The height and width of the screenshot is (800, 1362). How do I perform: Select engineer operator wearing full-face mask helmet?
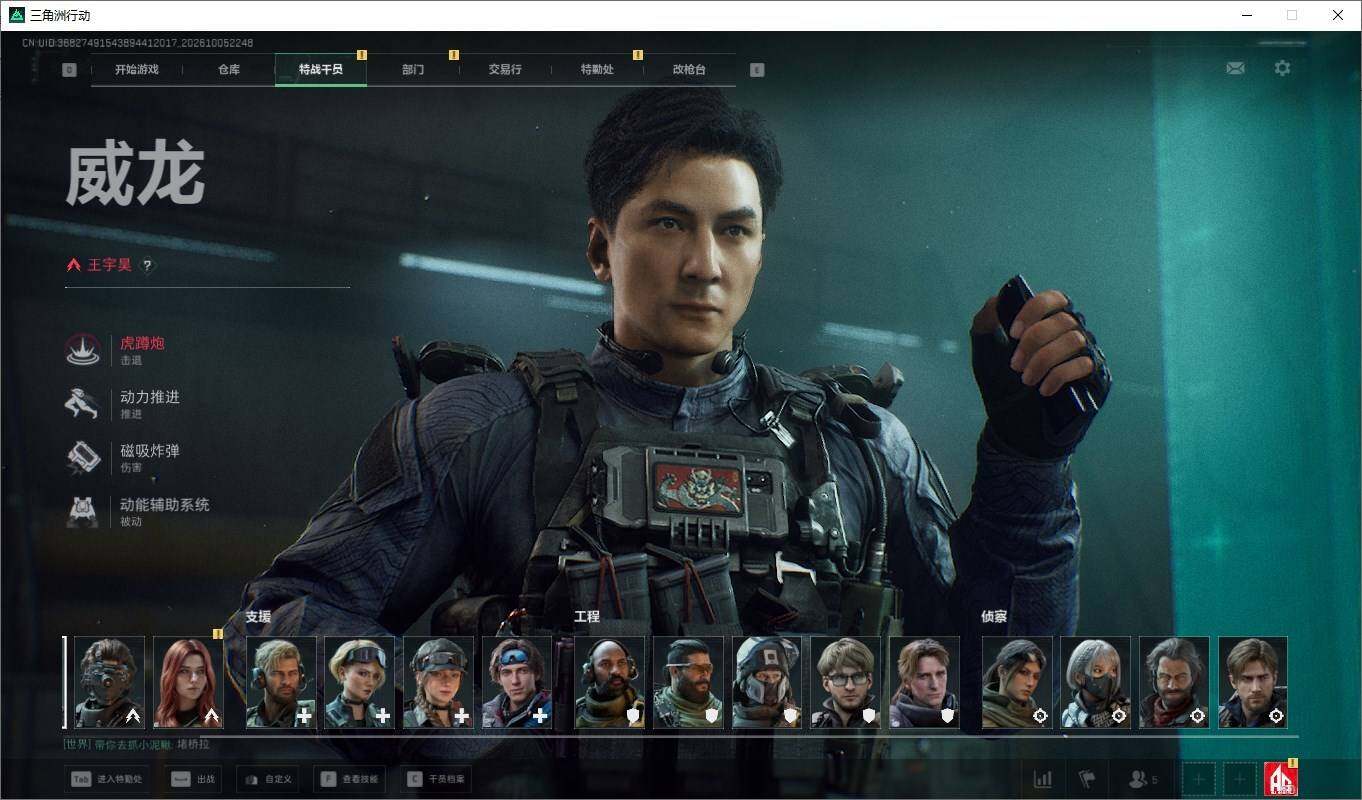(767, 682)
